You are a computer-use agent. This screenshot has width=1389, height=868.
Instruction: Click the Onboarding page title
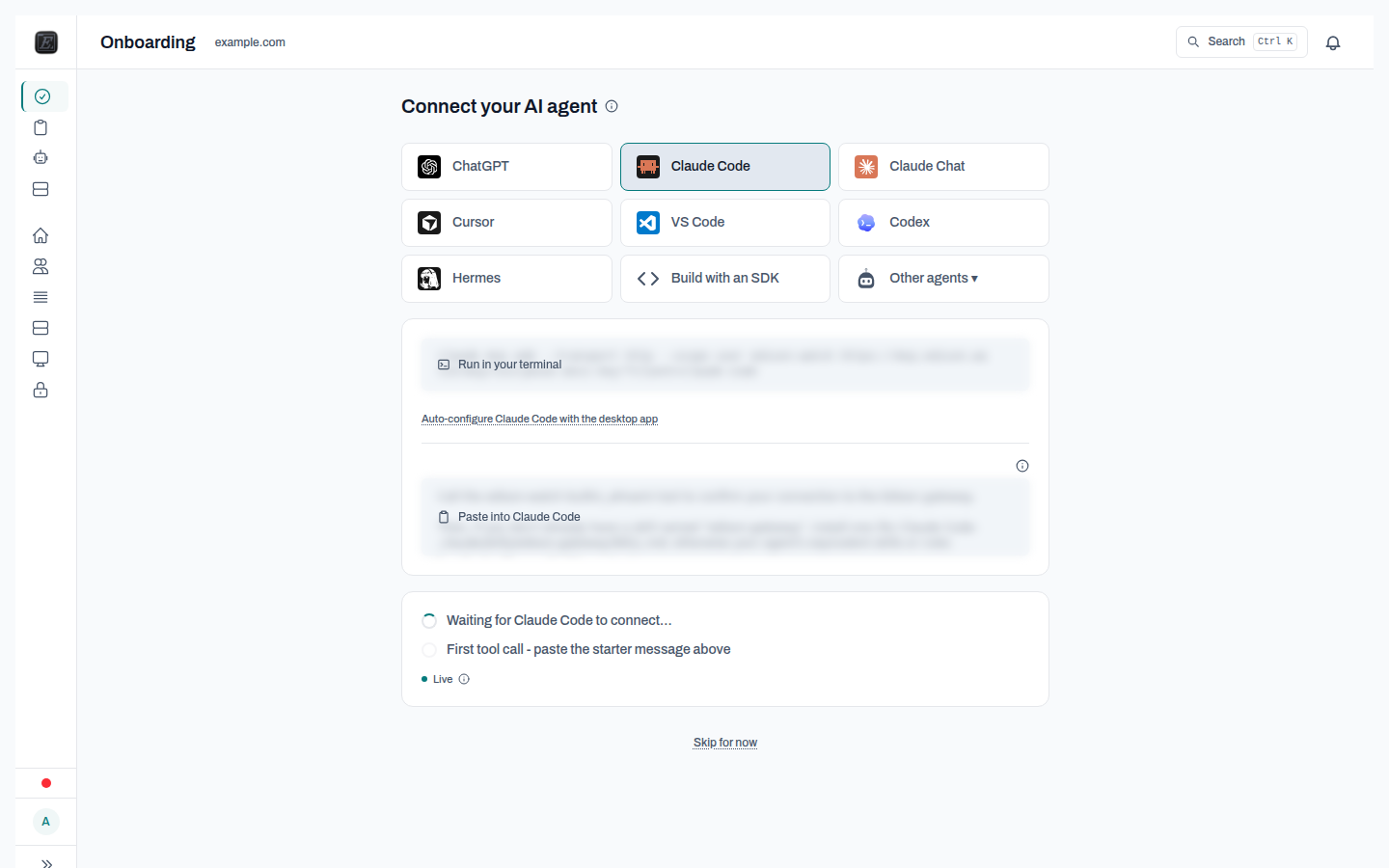coord(148,42)
